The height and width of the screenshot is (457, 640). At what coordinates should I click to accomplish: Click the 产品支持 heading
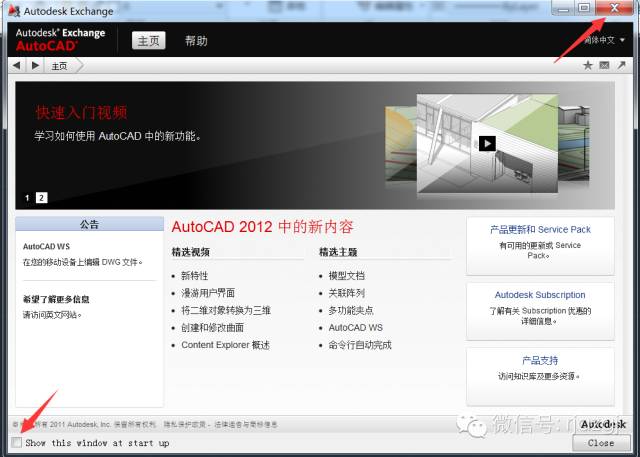(x=540, y=360)
